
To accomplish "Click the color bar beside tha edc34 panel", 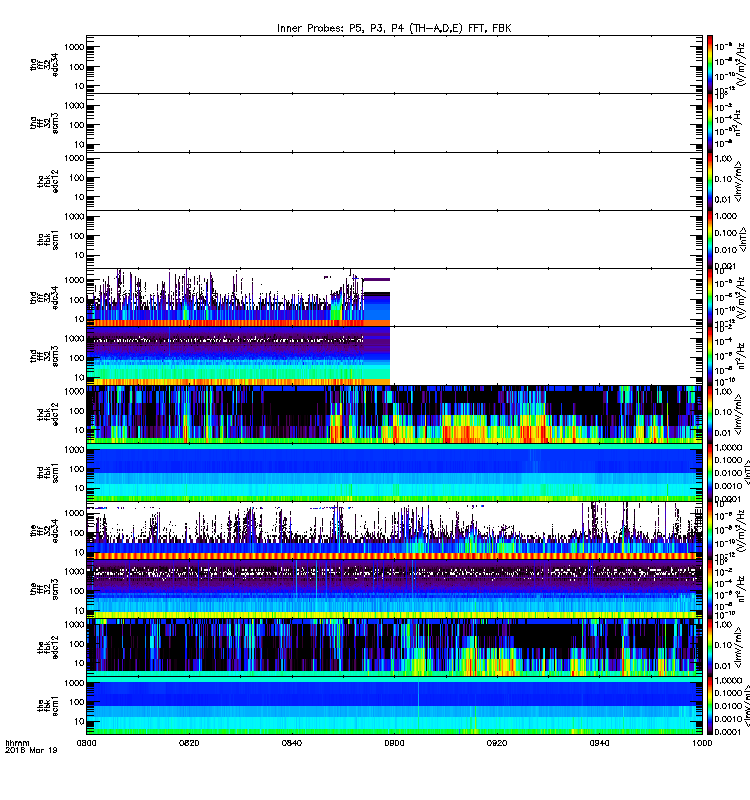I will tap(710, 65).
